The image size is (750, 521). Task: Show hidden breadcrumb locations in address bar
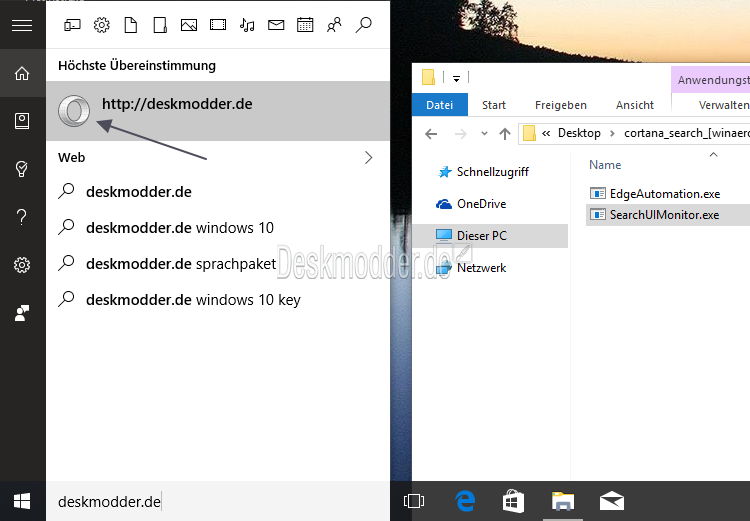pos(546,133)
